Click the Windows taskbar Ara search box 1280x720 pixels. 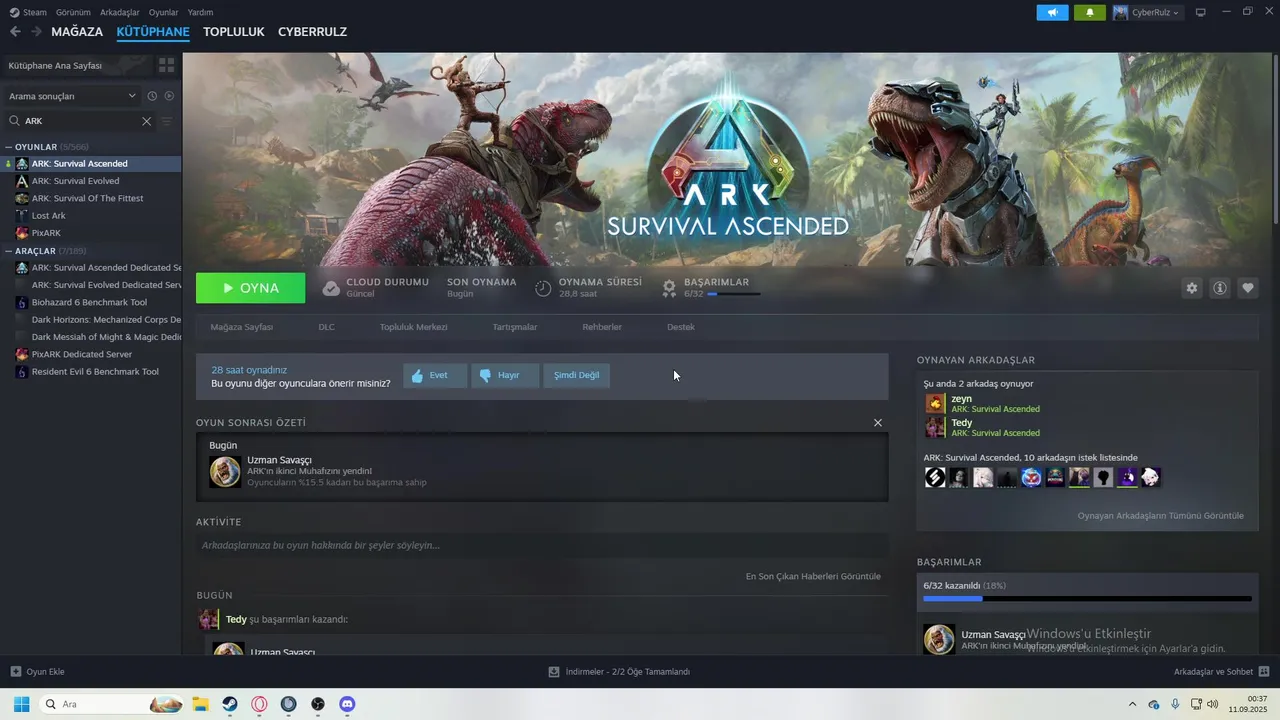pyautogui.click(x=112, y=704)
